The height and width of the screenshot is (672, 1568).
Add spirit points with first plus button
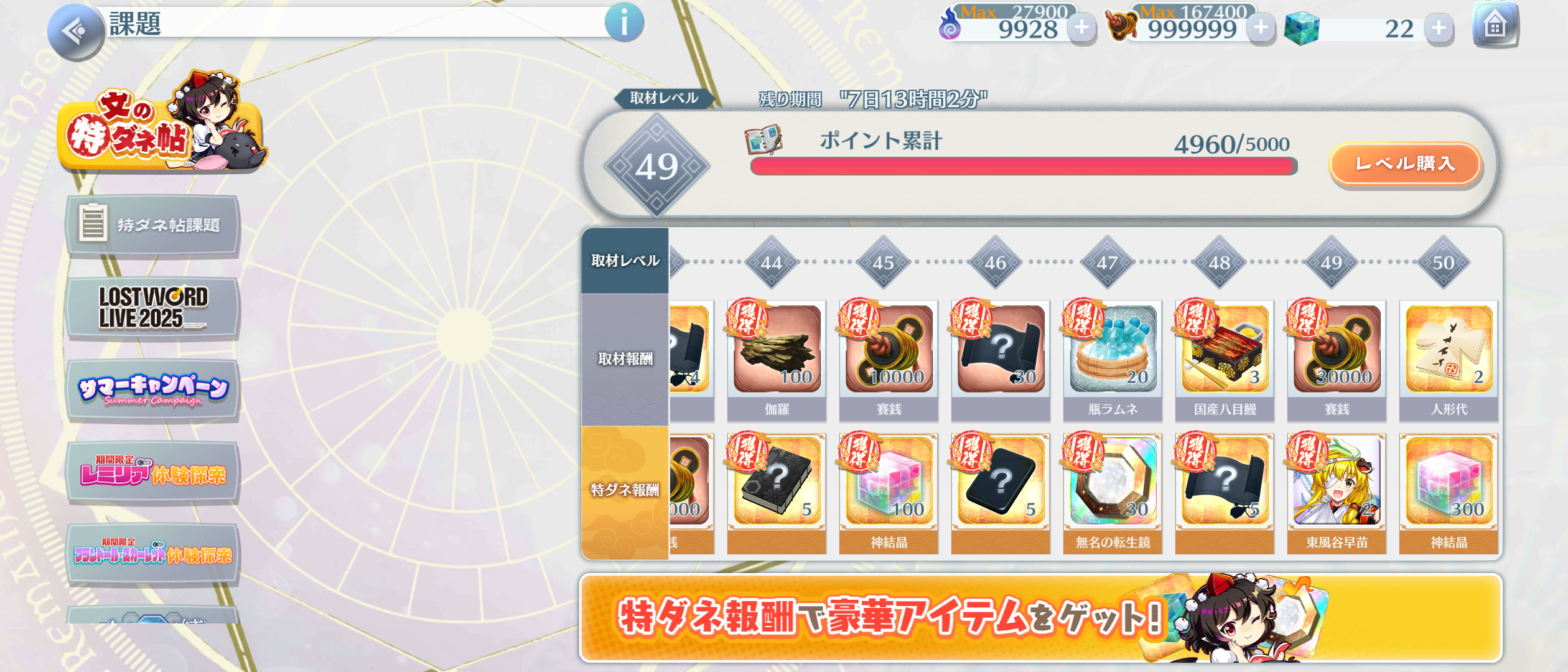tap(1082, 28)
